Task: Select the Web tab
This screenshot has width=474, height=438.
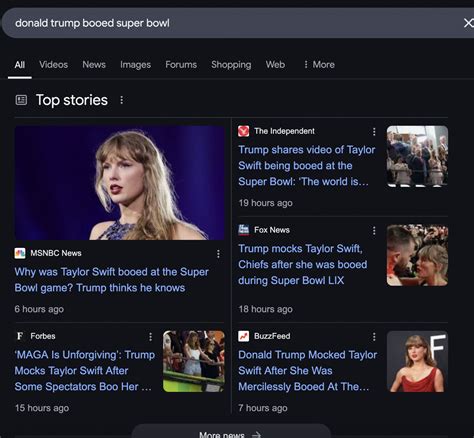Action: [275, 65]
